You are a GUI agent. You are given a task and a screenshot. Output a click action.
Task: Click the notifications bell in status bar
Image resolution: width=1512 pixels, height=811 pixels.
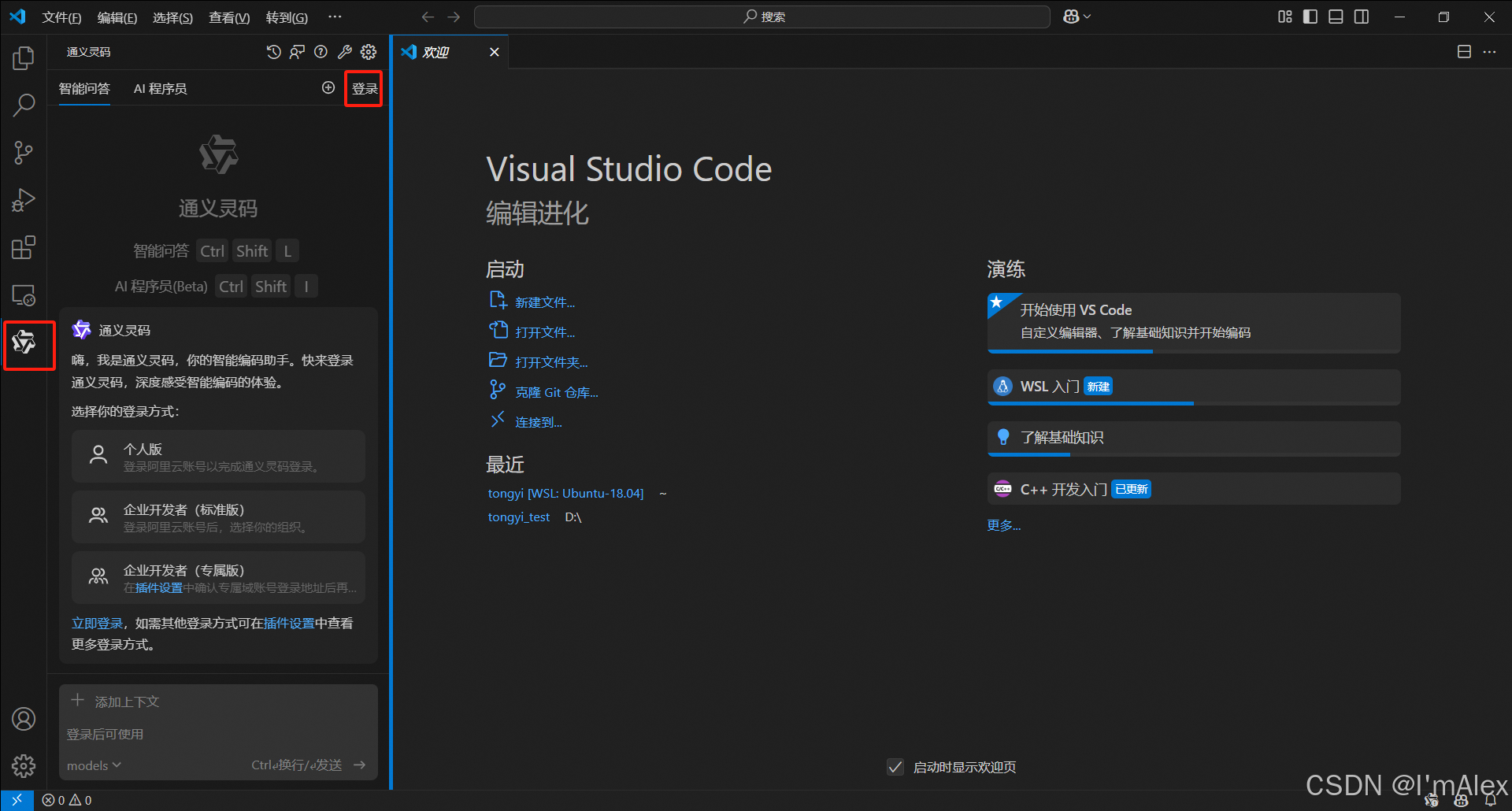click(x=1490, y=800)
